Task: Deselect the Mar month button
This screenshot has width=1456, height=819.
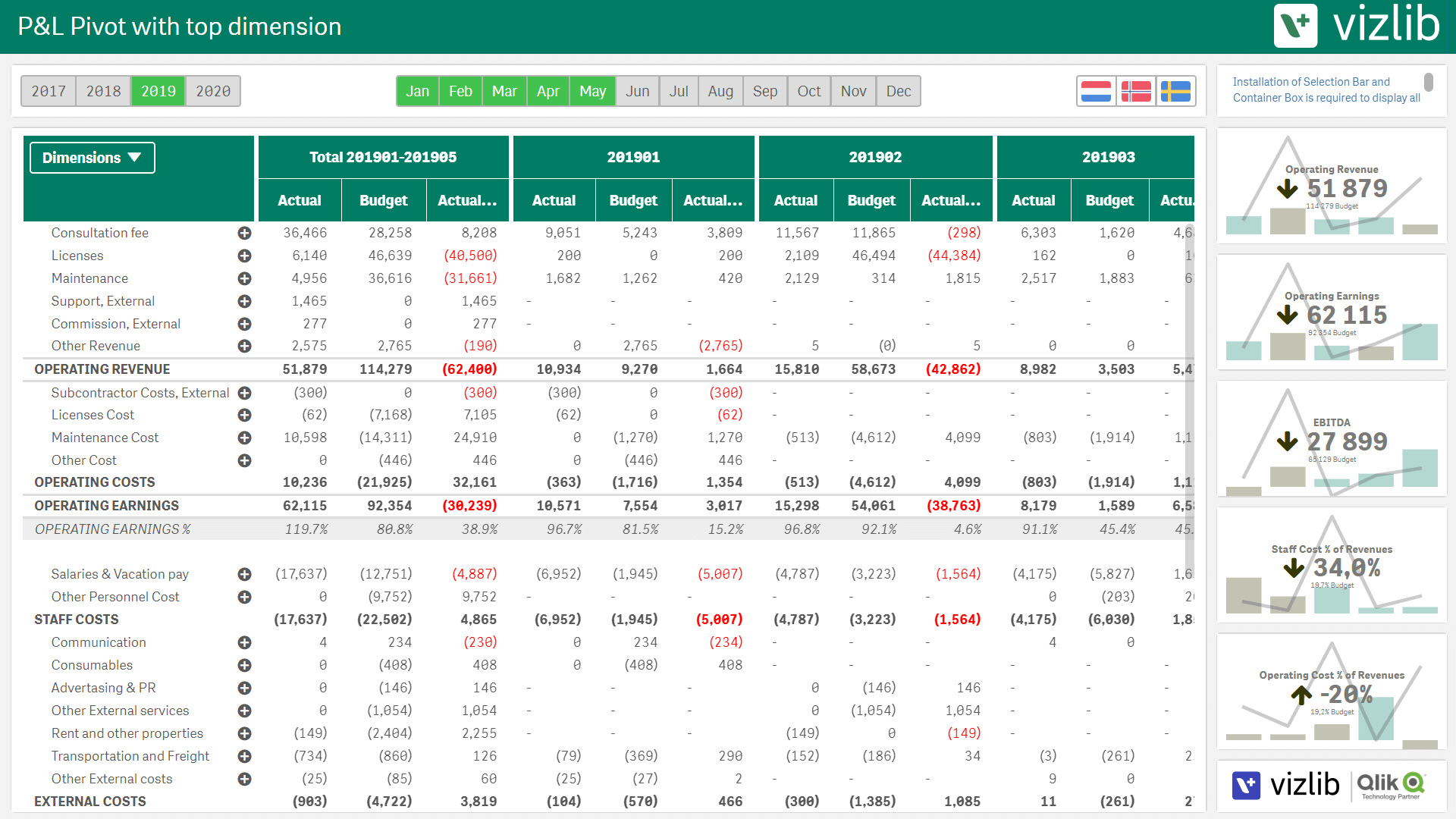Action: pyautogui.click(x=504, y=91)
